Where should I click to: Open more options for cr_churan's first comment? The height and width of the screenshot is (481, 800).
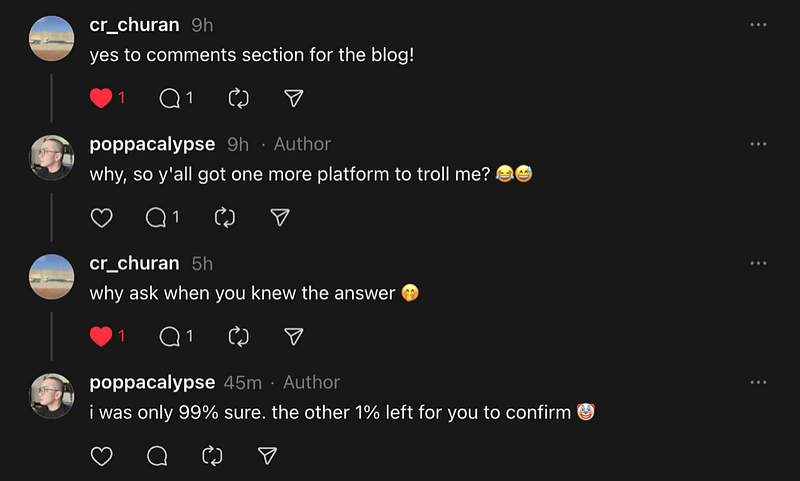[x=758, y=25]
